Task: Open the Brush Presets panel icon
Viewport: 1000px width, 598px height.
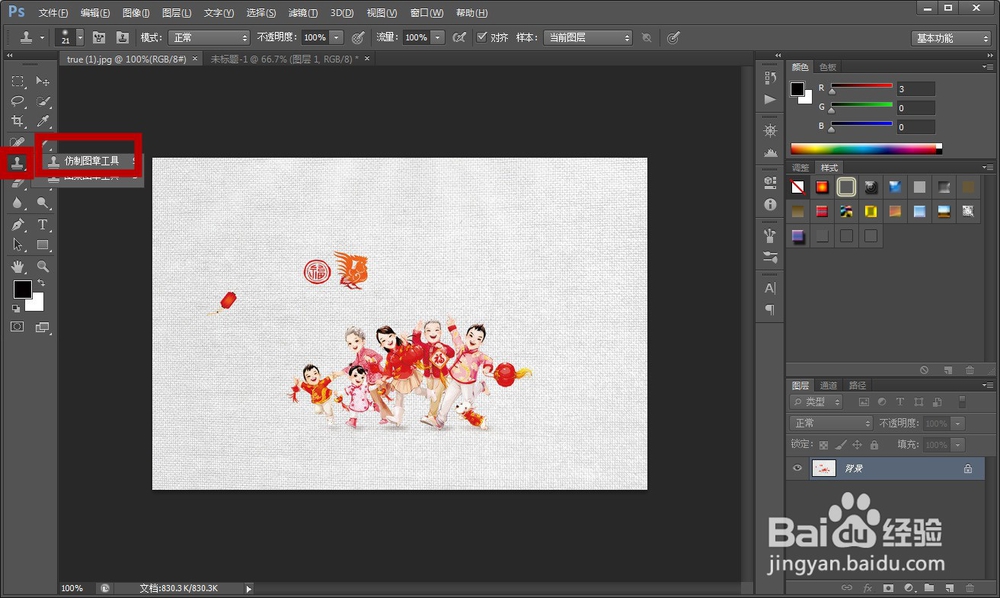Action: click(x=770, y=257)
